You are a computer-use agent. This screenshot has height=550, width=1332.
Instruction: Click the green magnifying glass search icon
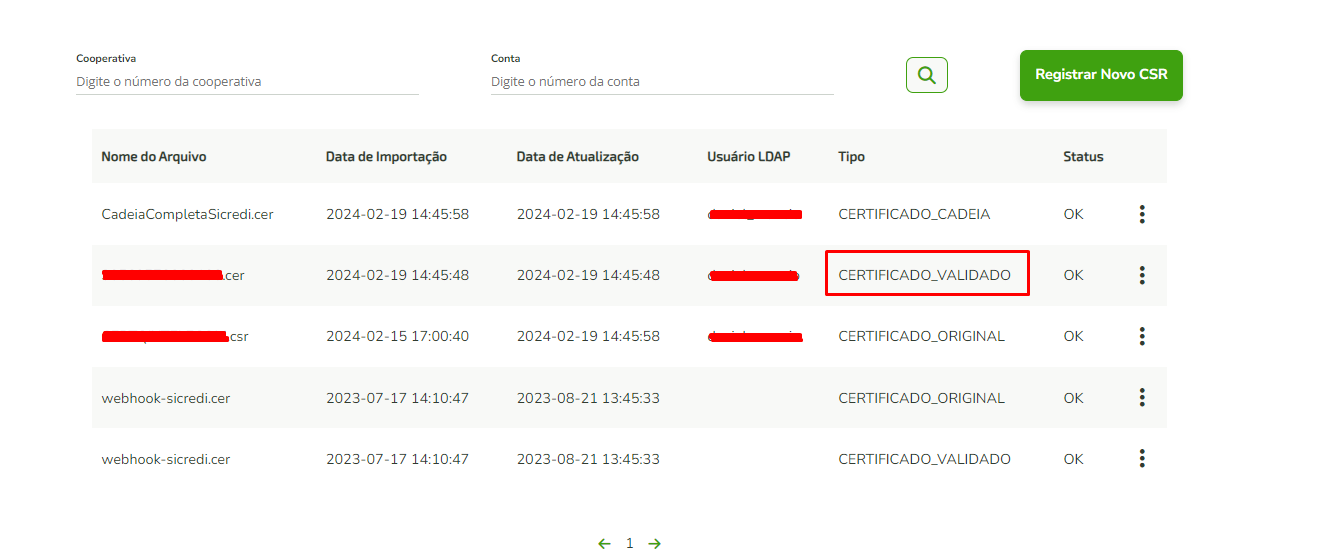[x=926, y=75]
